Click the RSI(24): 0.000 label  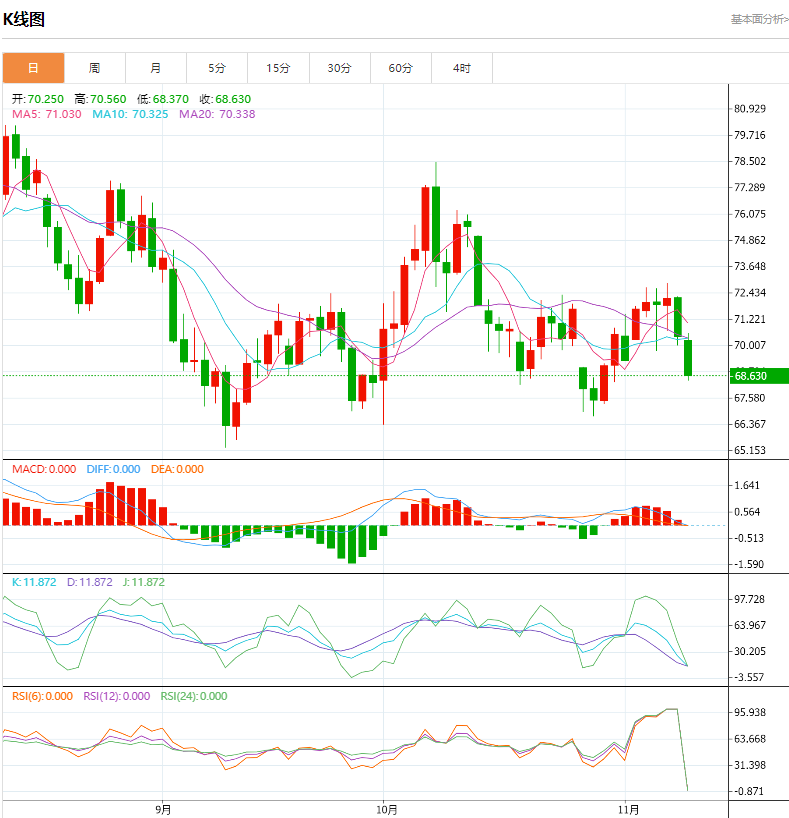(x=194, y=696)
